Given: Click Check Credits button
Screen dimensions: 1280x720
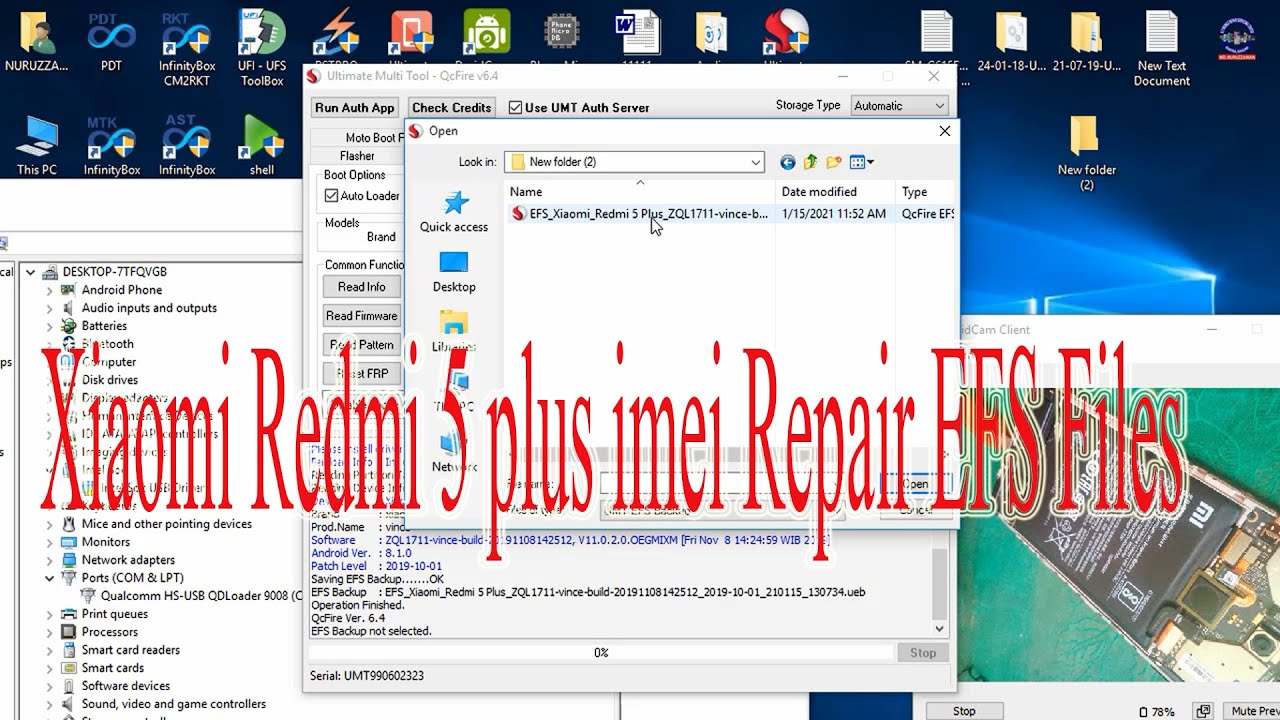Looking at the screenshot, I should point(452,108).
